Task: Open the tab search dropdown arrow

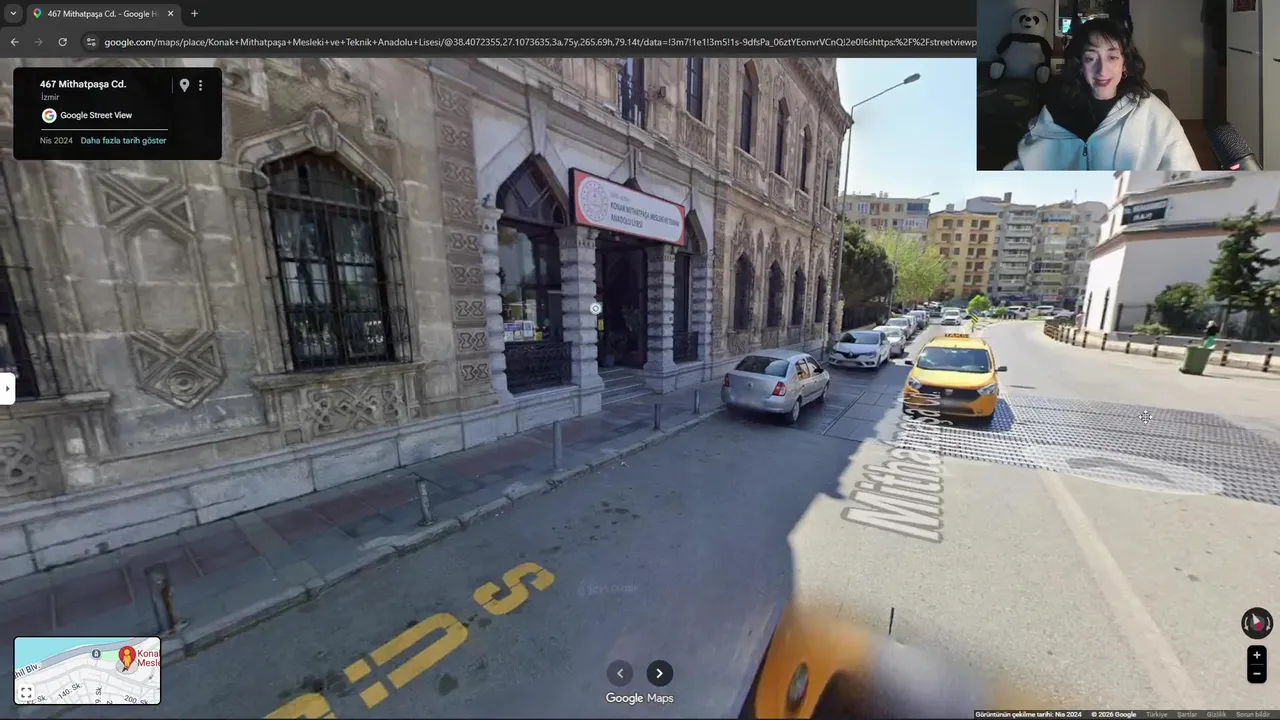Action: tap(13, 14)
